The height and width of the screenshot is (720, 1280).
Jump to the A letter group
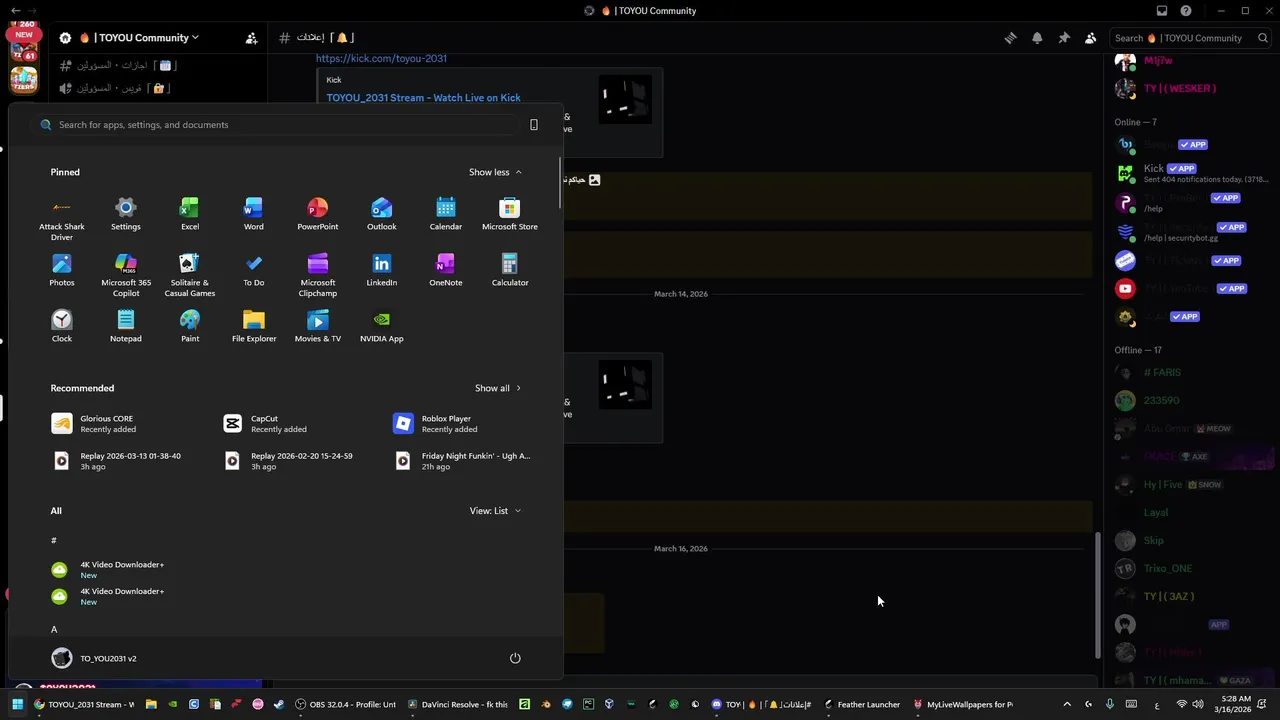point(54,629)
